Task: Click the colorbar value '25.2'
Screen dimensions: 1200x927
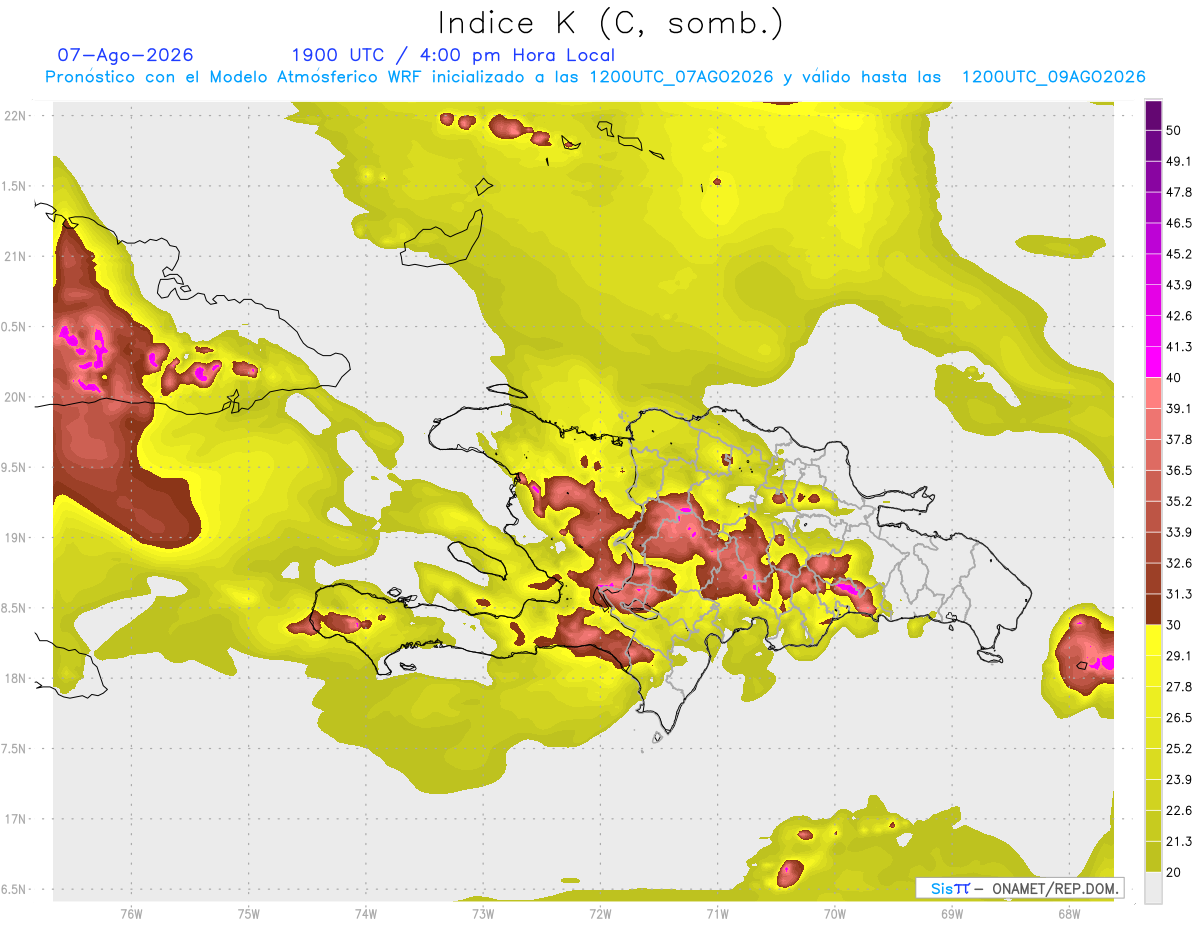Action: (1179, 748)
